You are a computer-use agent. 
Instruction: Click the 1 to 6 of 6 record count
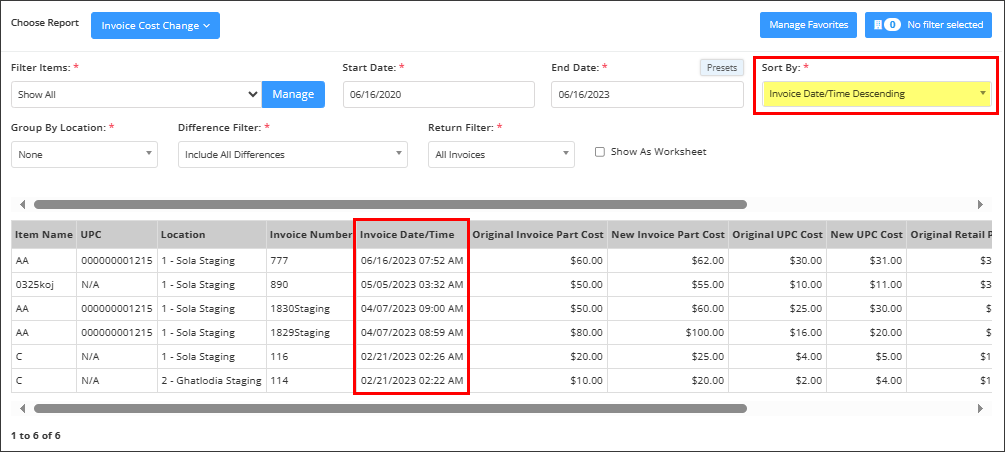click(36, 435)
